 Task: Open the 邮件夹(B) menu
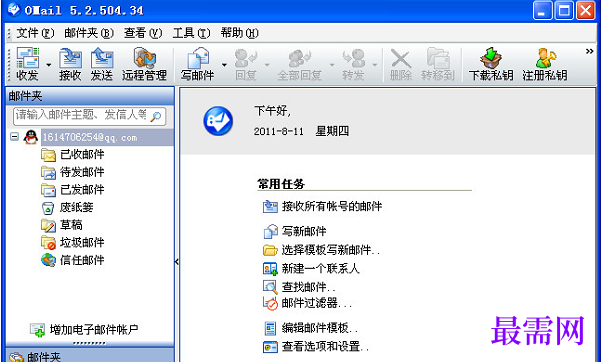pyautogui.click(x=89, y=33)
